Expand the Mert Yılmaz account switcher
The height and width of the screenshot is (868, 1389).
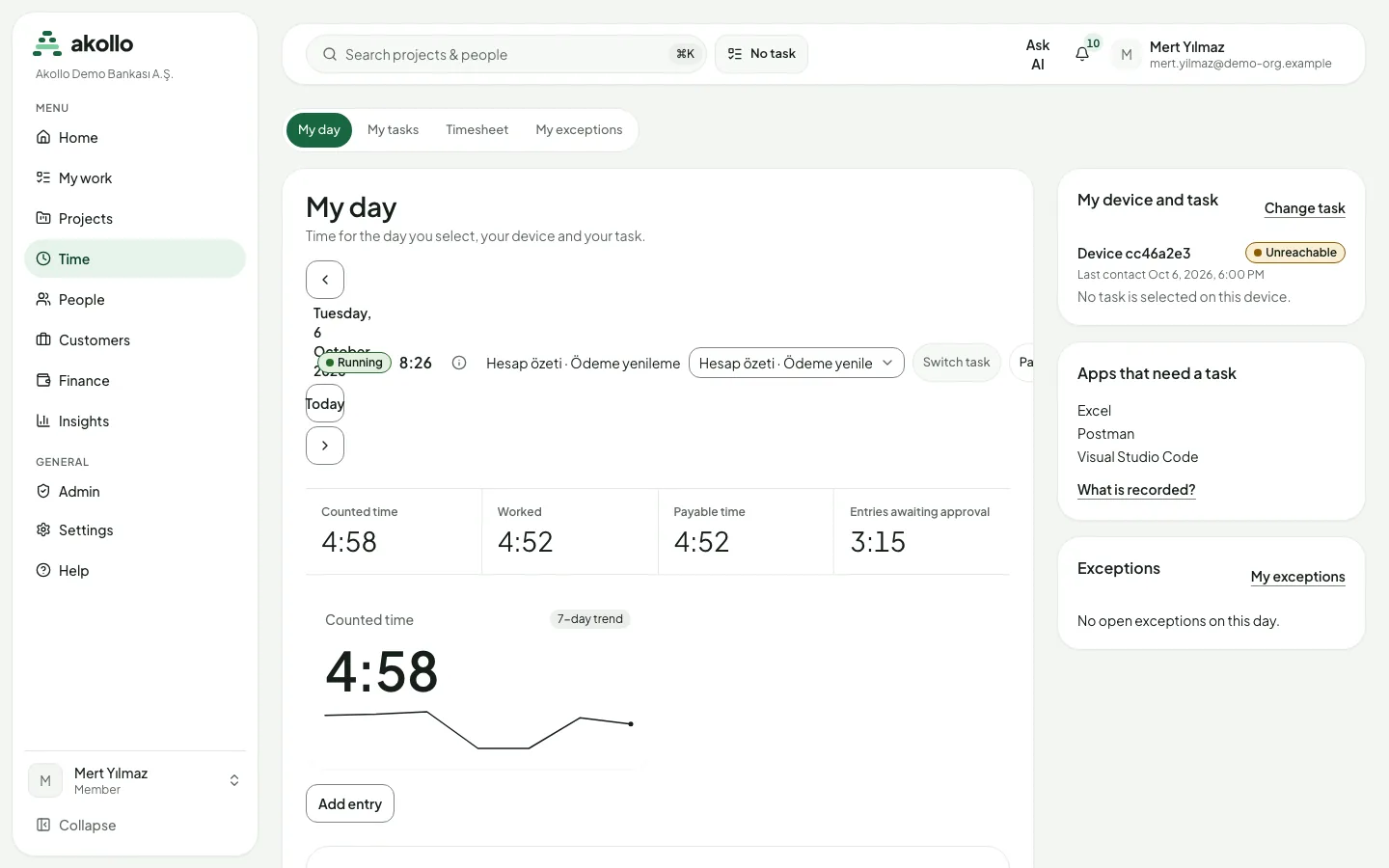pos(135,780)
